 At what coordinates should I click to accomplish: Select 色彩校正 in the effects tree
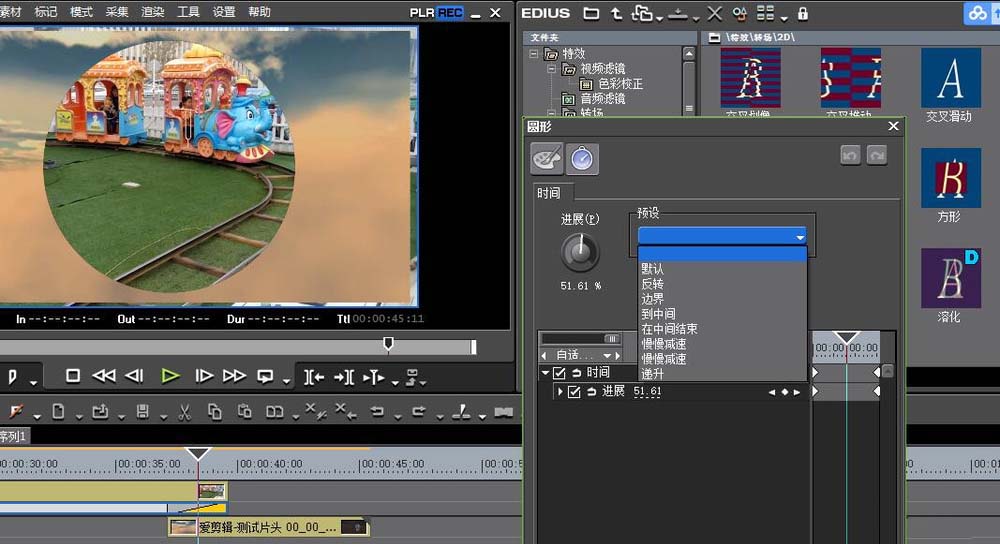[x=621, y=84]
